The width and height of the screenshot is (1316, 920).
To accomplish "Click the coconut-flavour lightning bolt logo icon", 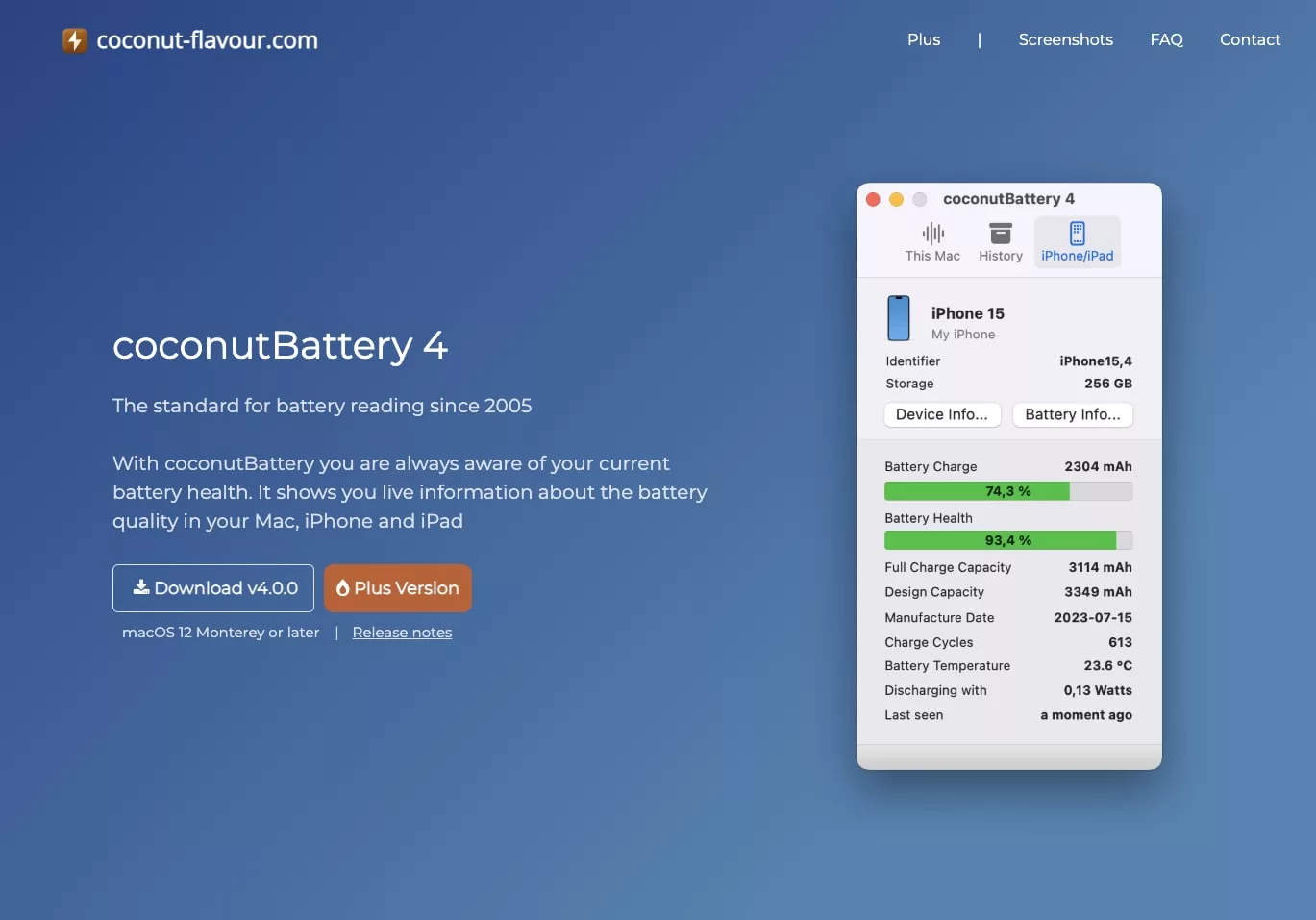I will (x=75, y=40).
